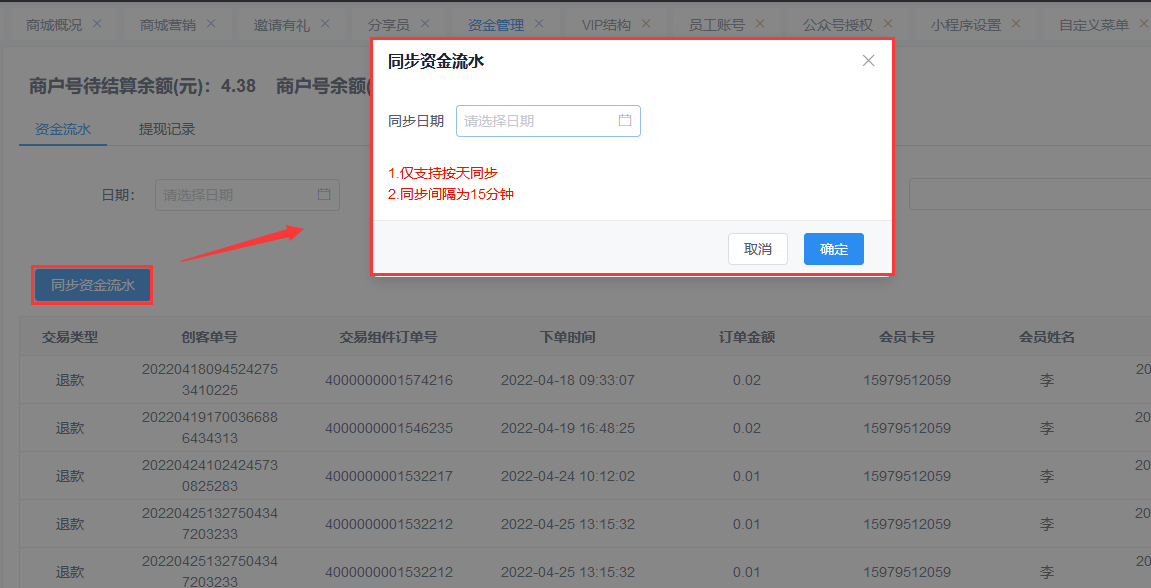Select order number 4000000001574216
The height and width of the screenshot is (588, 1151).
click(389, 380)
